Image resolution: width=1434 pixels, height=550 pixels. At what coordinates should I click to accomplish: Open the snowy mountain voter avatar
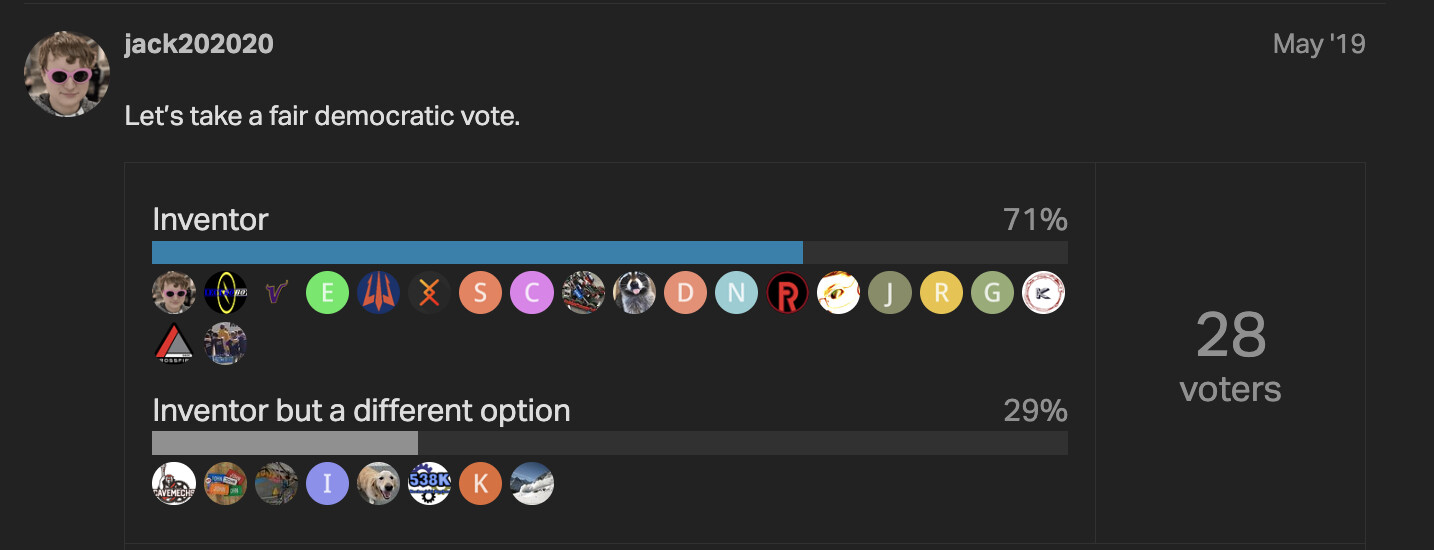click(x=532, y=483)
